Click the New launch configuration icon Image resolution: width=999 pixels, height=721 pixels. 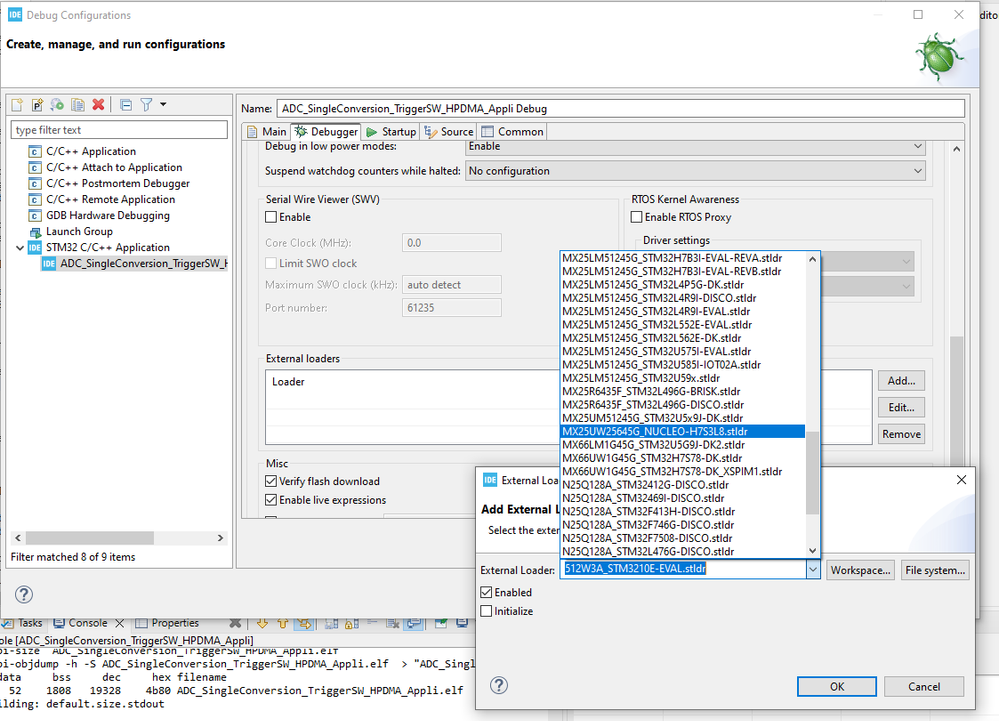click(17, 104)
